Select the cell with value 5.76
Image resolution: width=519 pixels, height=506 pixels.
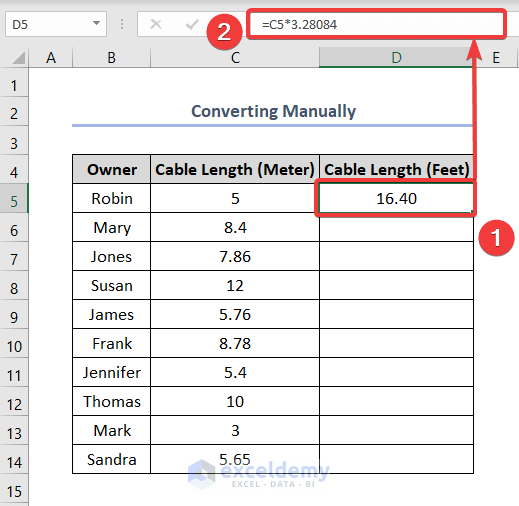click(235, 314)
